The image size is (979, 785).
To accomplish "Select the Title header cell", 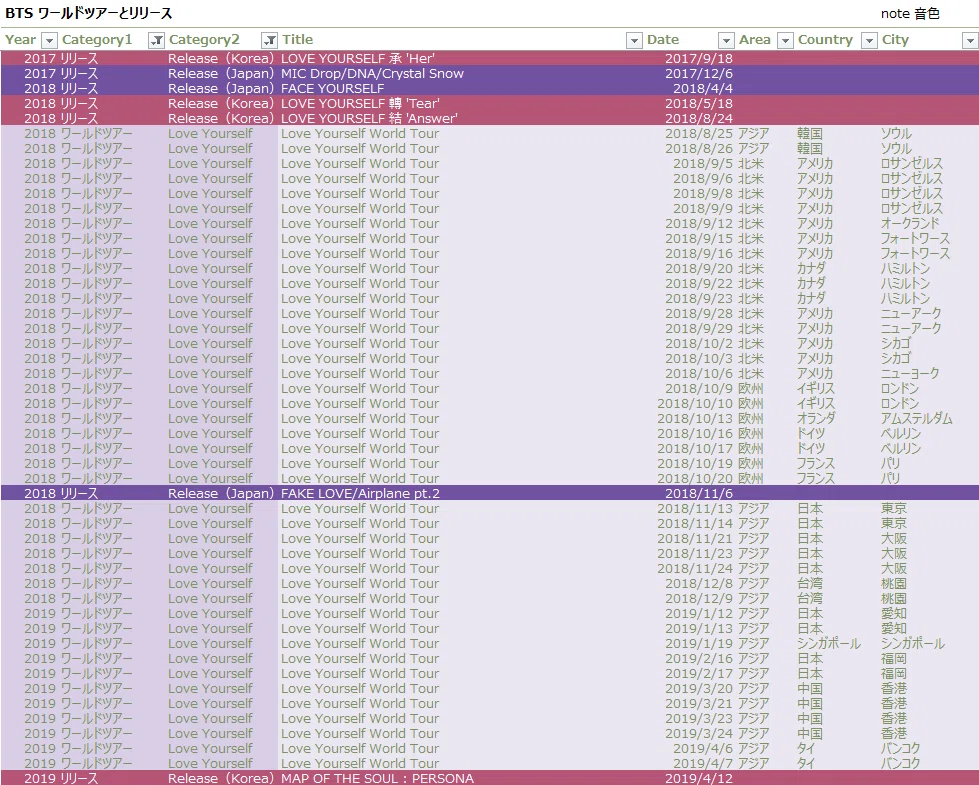I will [x=297, y=40].
